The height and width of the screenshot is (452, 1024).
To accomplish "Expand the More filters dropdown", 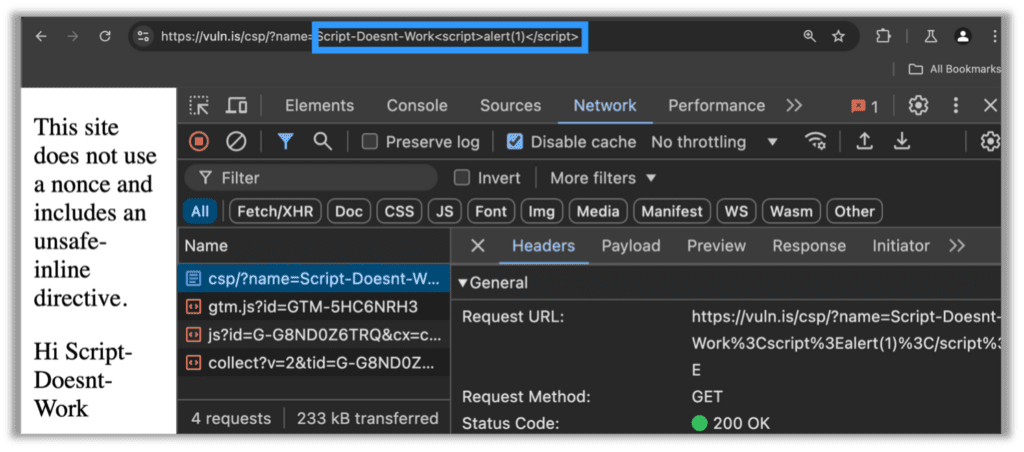I will point(603,178).
